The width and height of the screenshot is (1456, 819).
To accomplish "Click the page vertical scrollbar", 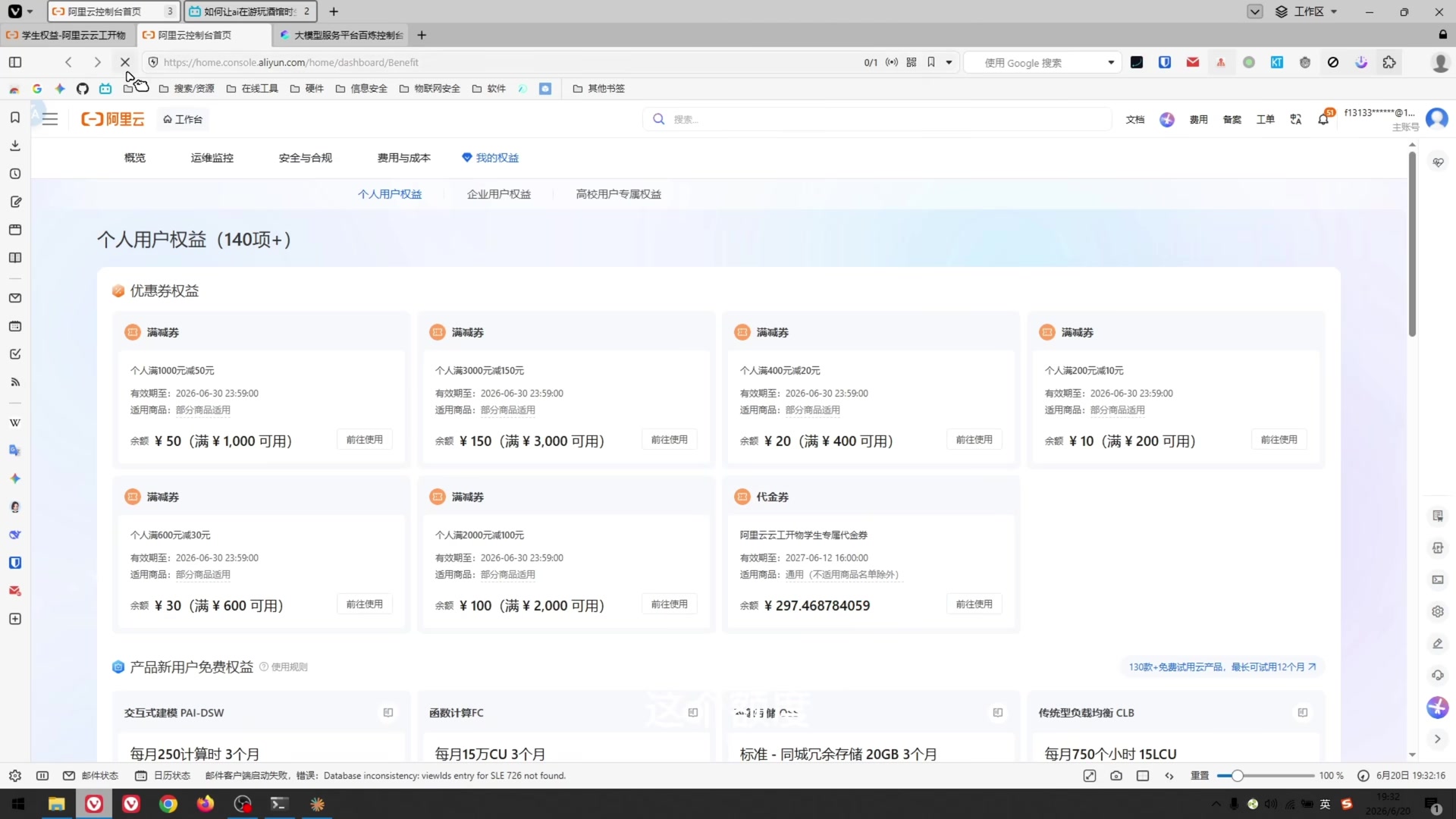I will coord(1412,243).
